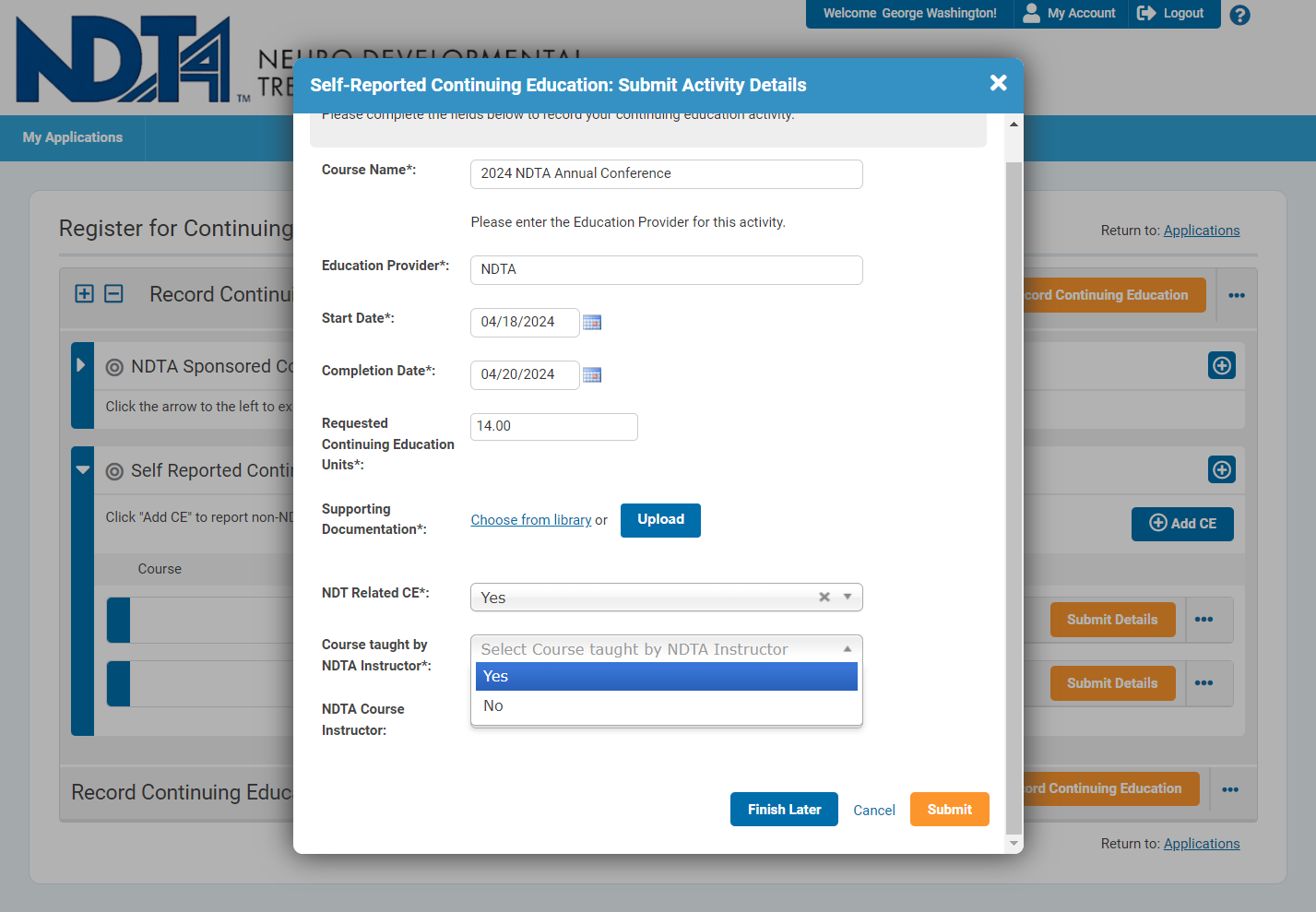
Task: Click the Education Provider input field
Action: (666, 269)
